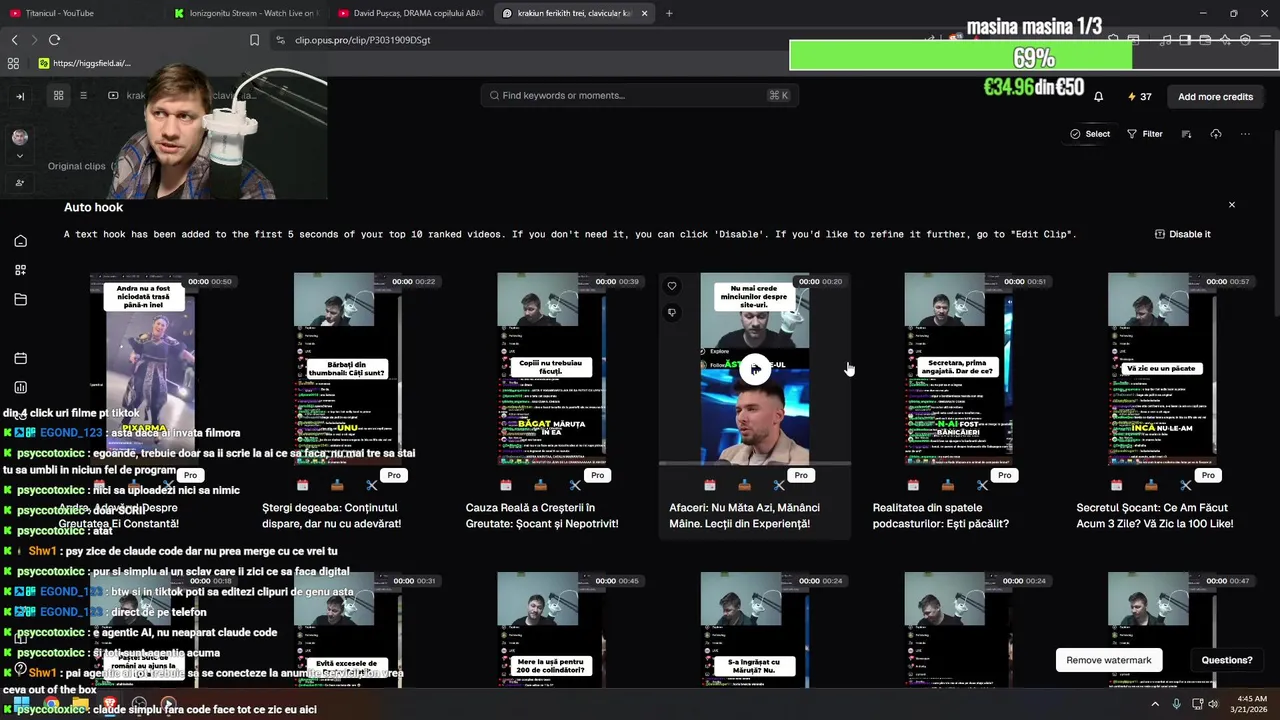Switch to the David Pușcaș DRAMA tab
Viewport: 1280px width, 720px height.
pos(410,13)
